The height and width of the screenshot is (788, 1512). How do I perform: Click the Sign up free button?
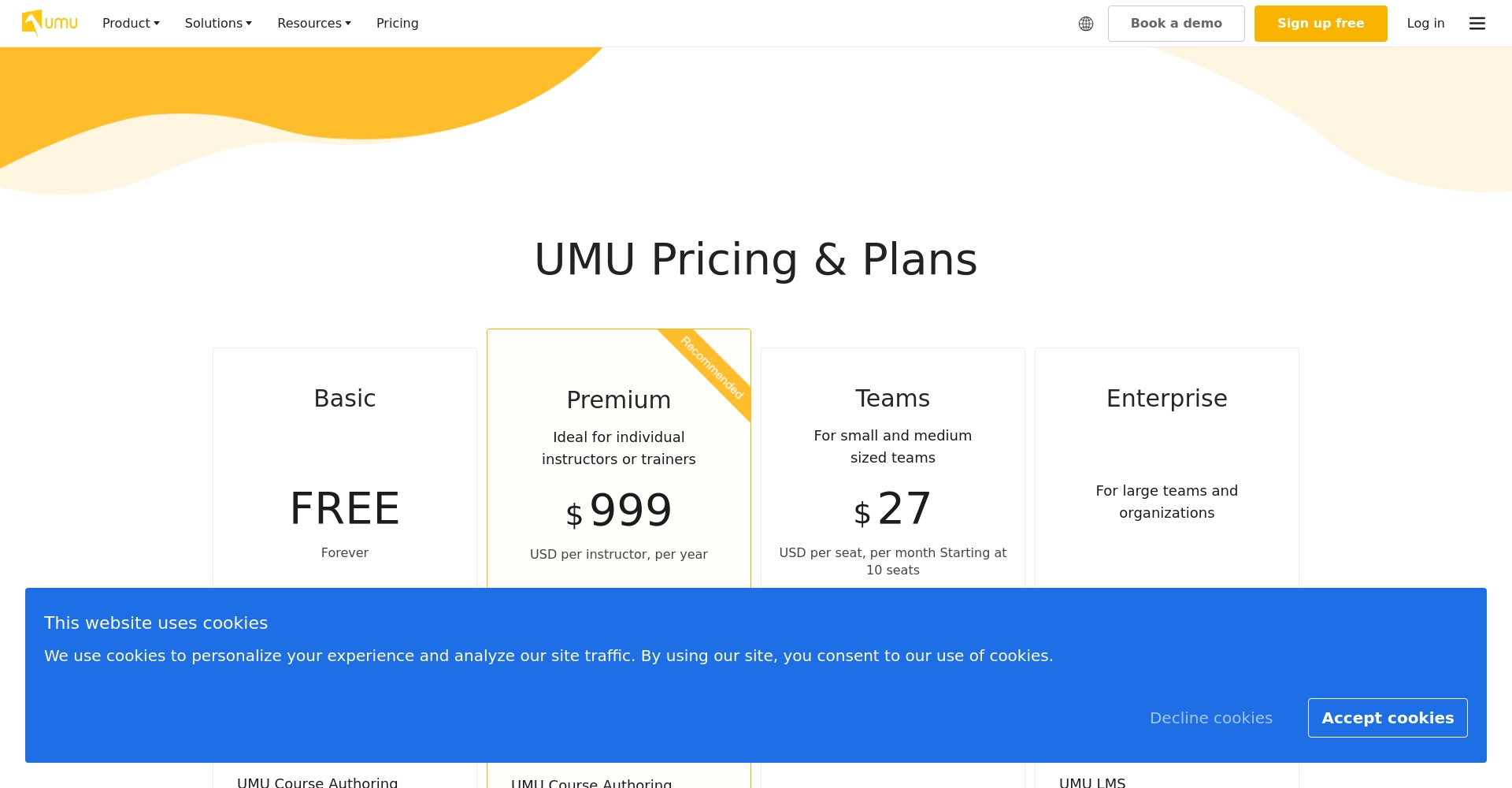tap(1321, 23)
